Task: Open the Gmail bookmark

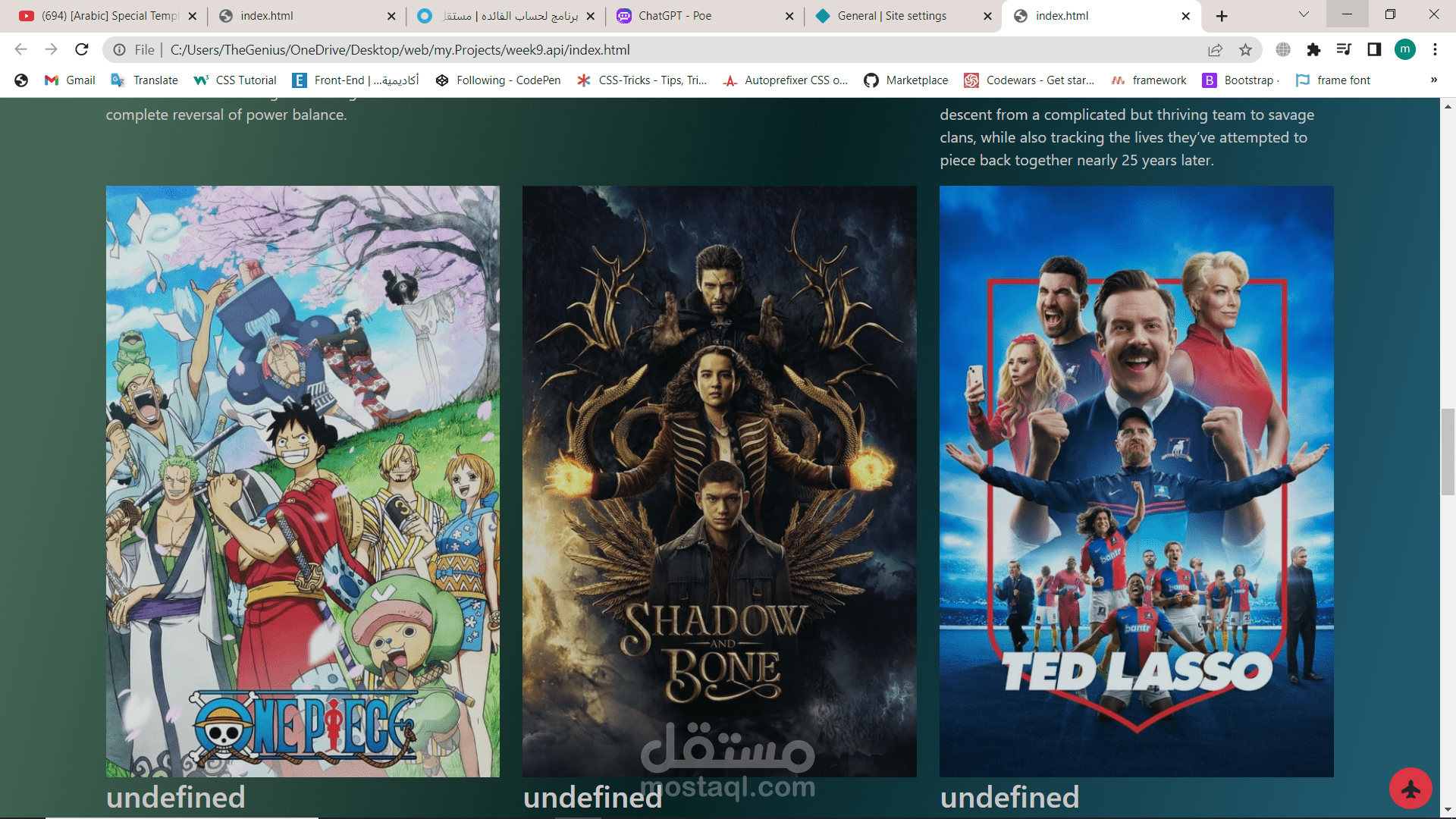Action: (x=70, y=80)
